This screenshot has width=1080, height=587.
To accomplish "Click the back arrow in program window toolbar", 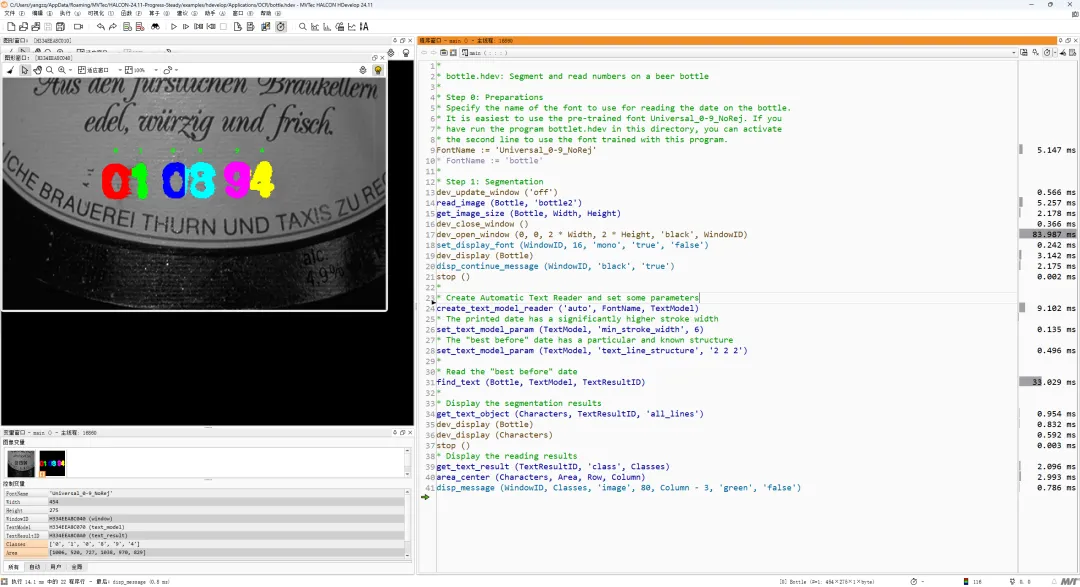I will 424,52.
